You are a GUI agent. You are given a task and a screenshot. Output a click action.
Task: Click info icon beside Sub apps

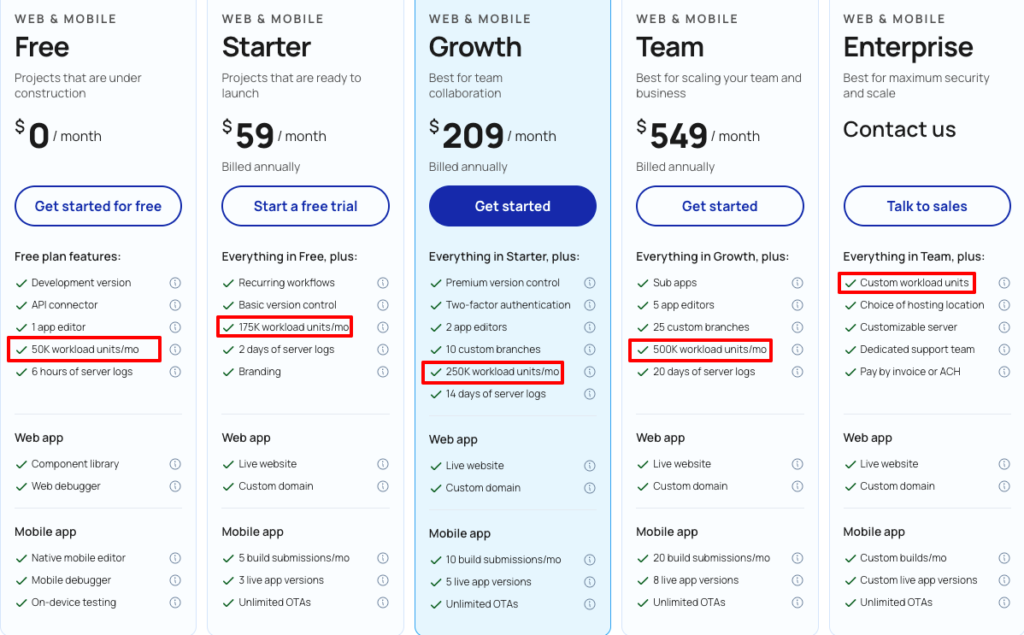pyautogui.click(x=797, y=283)
